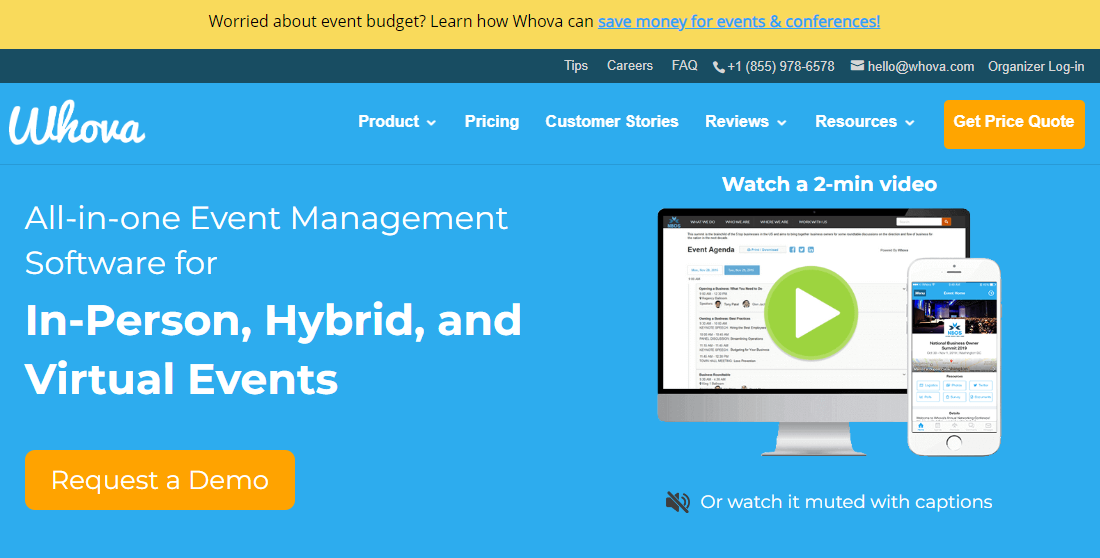Expand the Resources dropdown chevron
1100x558 pixels.
tap(910, 123)
